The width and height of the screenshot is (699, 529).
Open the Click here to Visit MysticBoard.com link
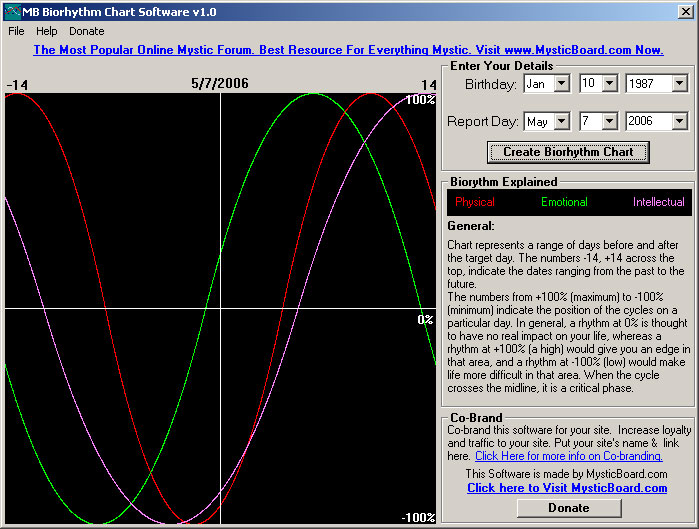(567, 488)
